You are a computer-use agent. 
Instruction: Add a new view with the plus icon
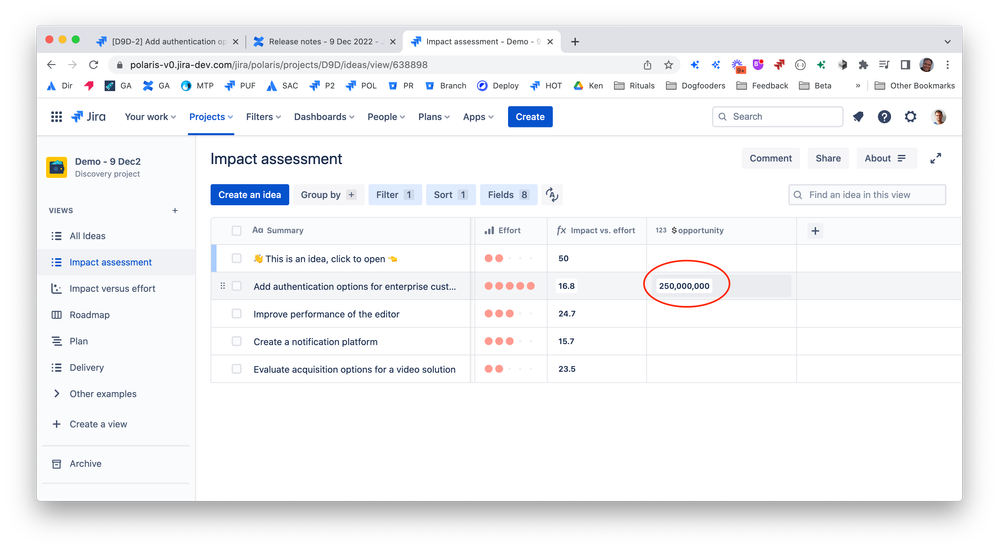point(175,210)
